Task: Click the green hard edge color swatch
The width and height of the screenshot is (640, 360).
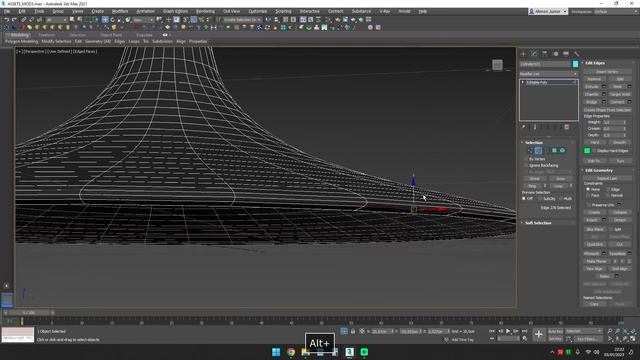Action: 587,151
